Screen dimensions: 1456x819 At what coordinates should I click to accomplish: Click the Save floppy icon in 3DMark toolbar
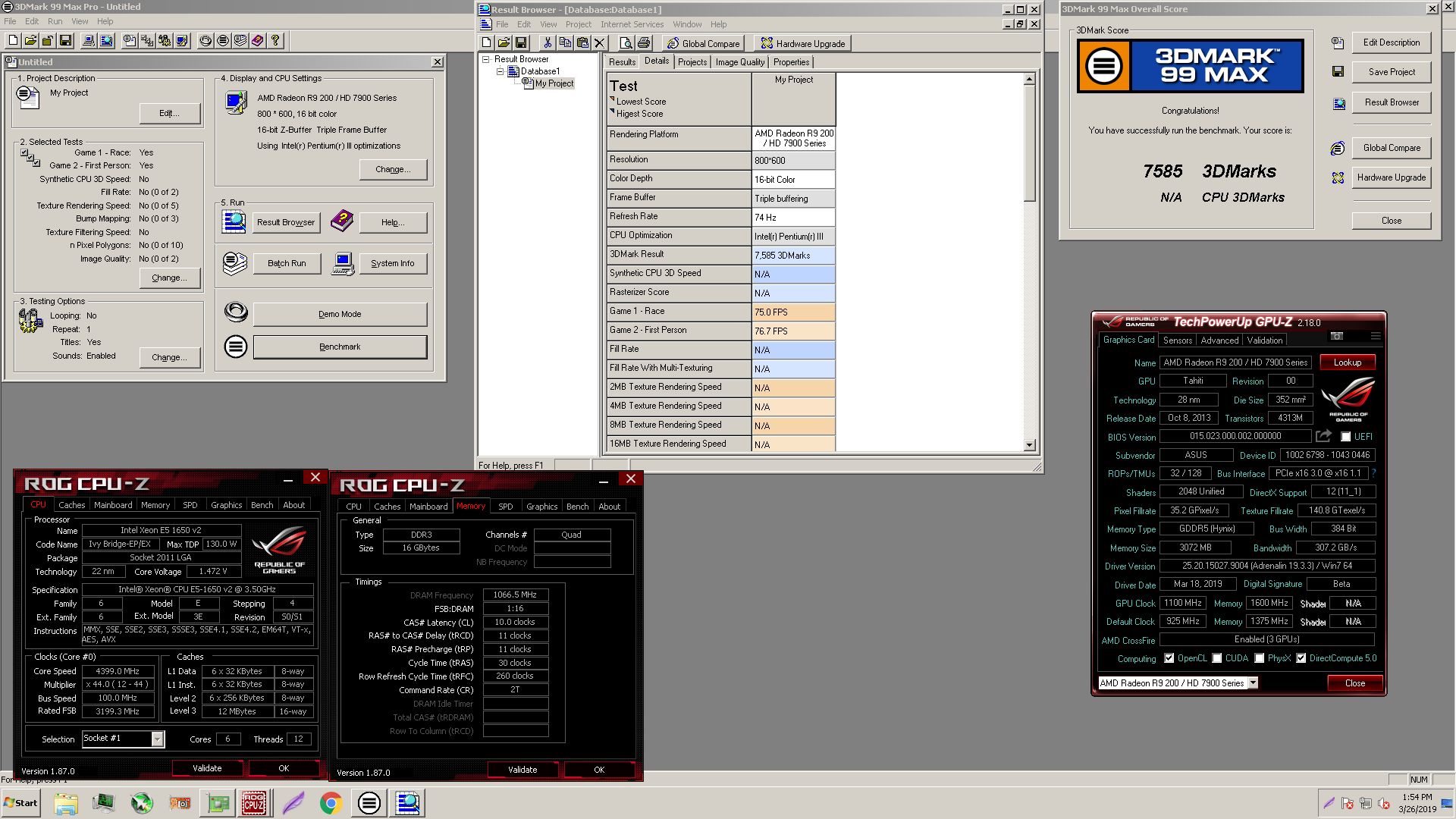pos(65,41)
